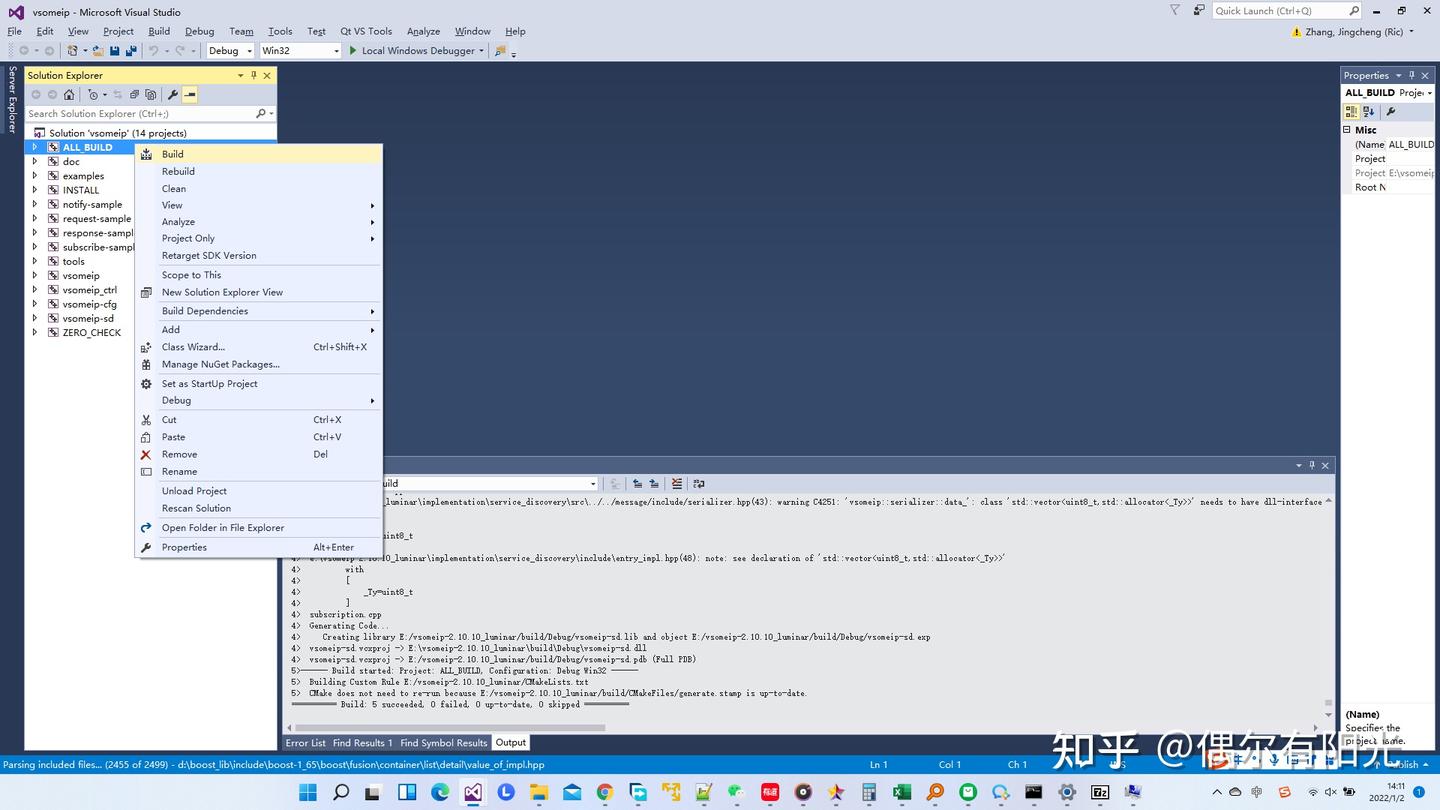
Task: Open the Properties window settings wrench icon
Action: coord(1390,112)
